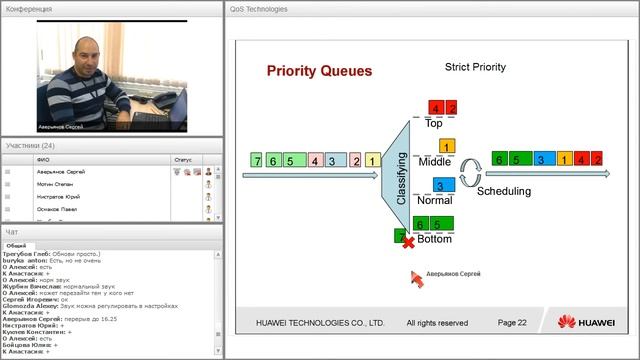This screenshot has width=640, height=360.
Task: Click the chat scroll-down arrow
Action: (218, 351)
